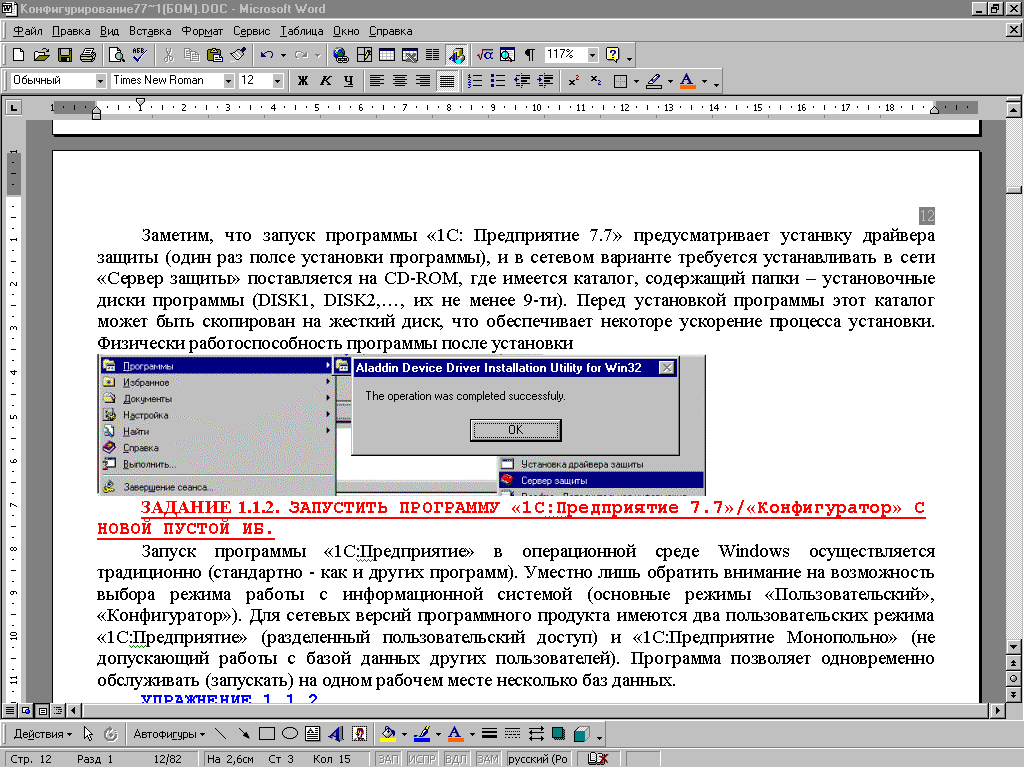
Task: Open print preview
Action: click(116, 55)
